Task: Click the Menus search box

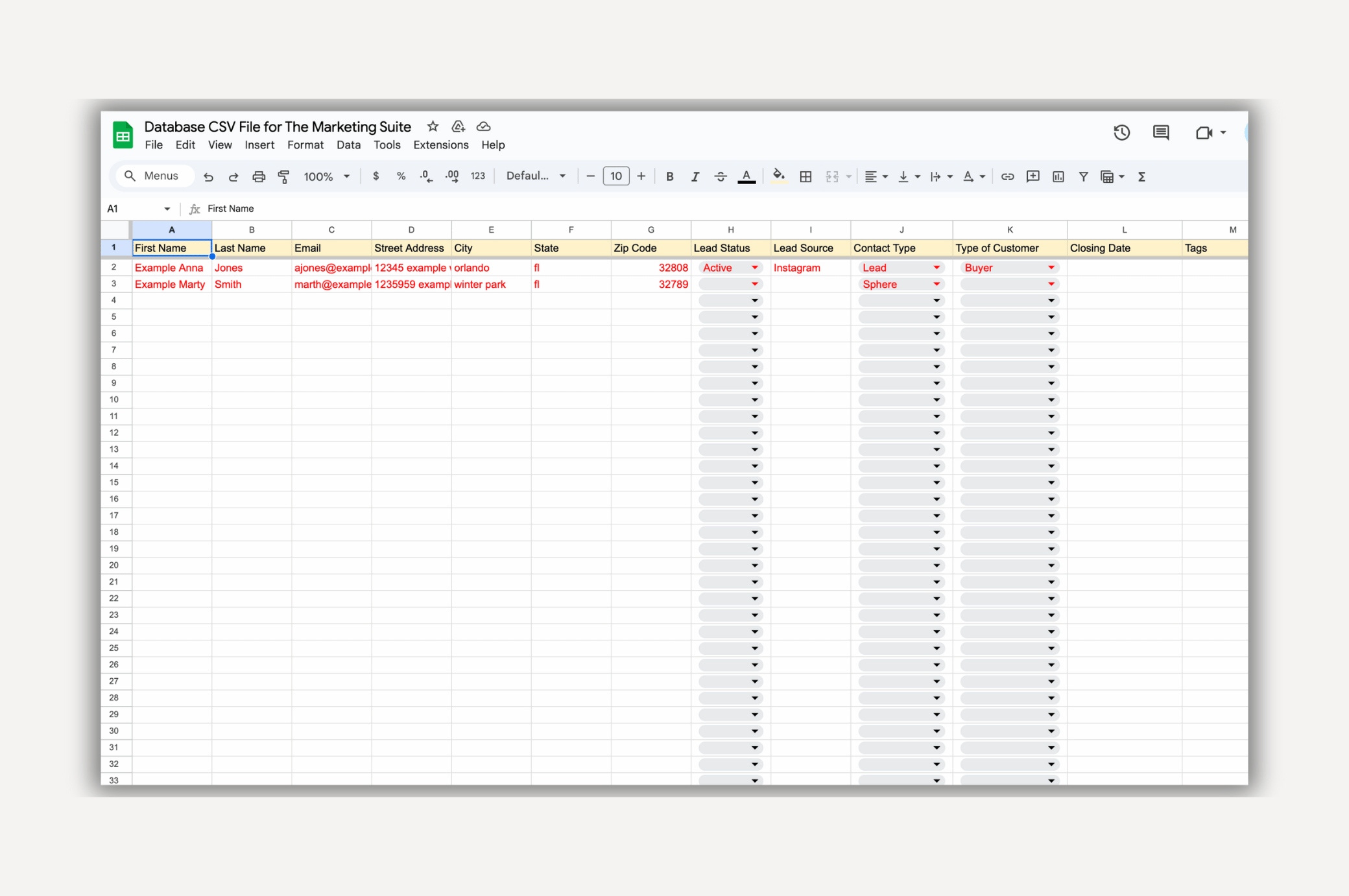Action: [155, 176]
